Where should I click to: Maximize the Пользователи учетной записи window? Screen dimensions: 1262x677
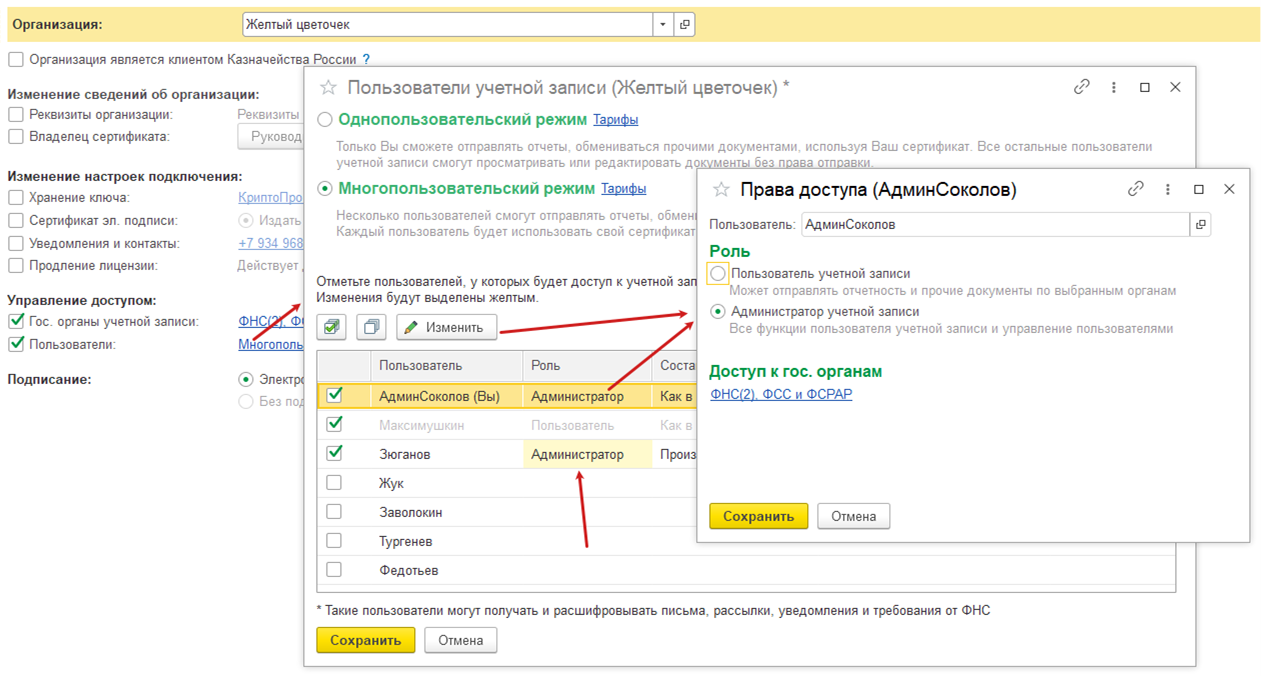pyautogui.click(x=1145, y=87)
